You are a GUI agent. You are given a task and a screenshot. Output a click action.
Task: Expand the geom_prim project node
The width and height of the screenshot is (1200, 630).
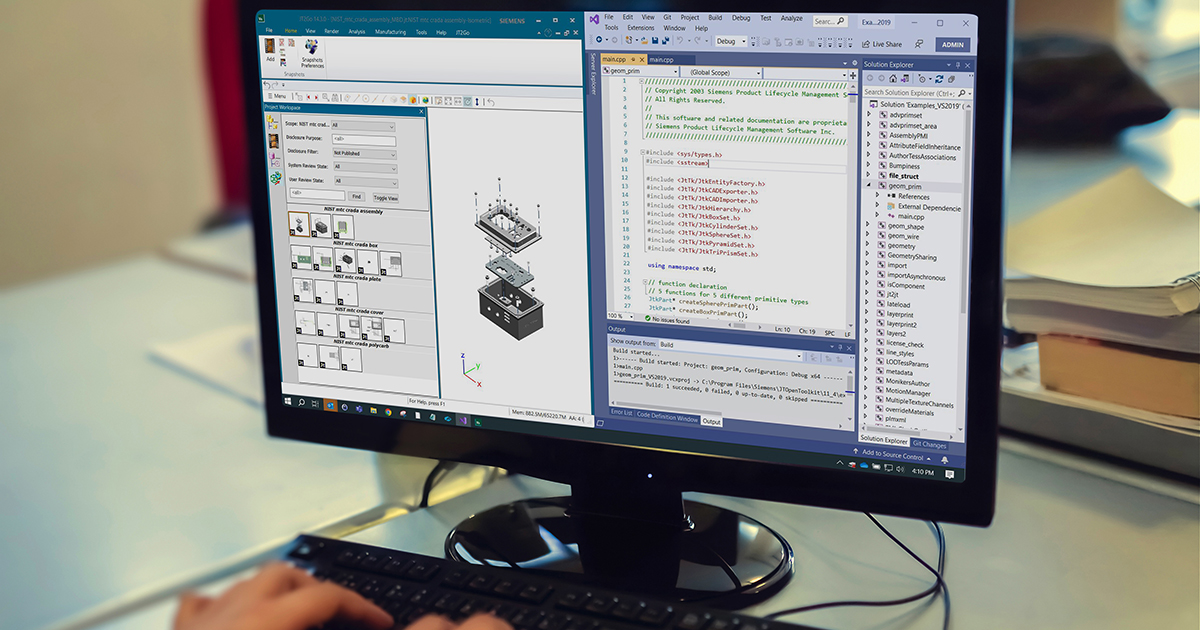[x=868, y=186]
